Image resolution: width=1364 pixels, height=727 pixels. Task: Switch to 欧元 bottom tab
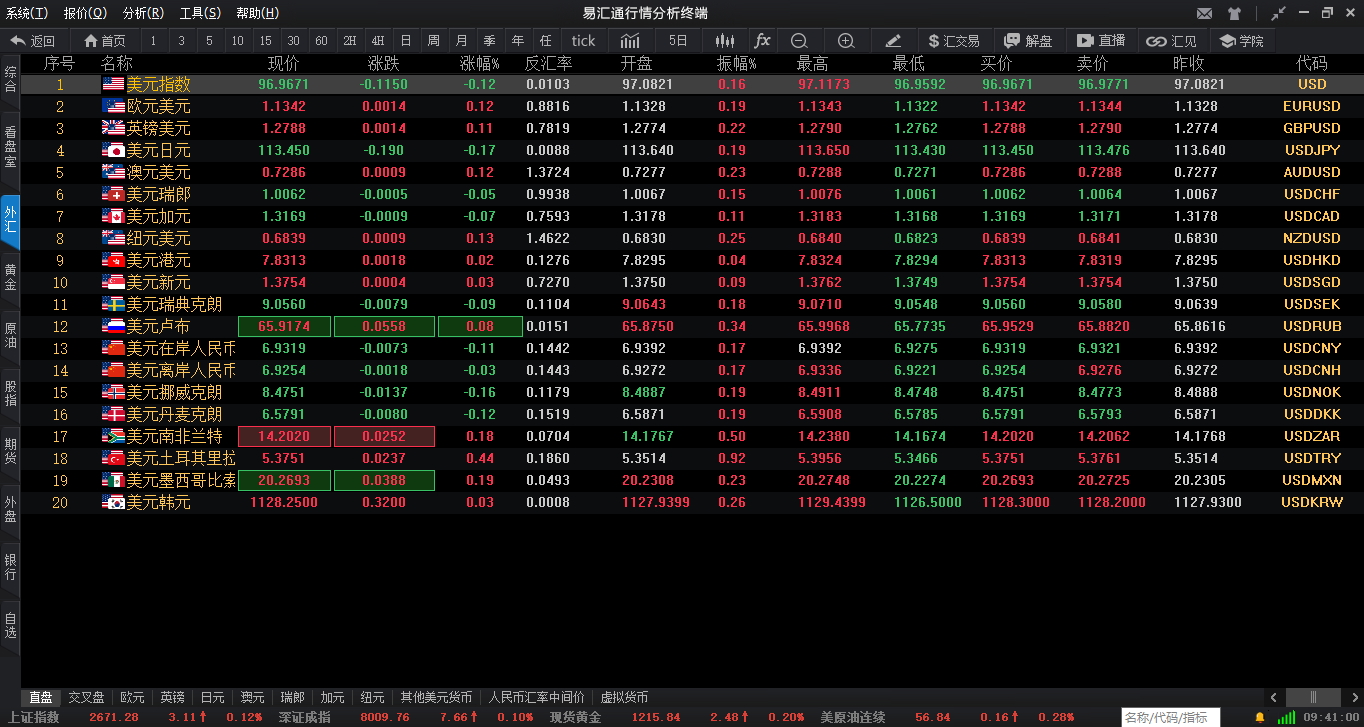click(132, 697)
